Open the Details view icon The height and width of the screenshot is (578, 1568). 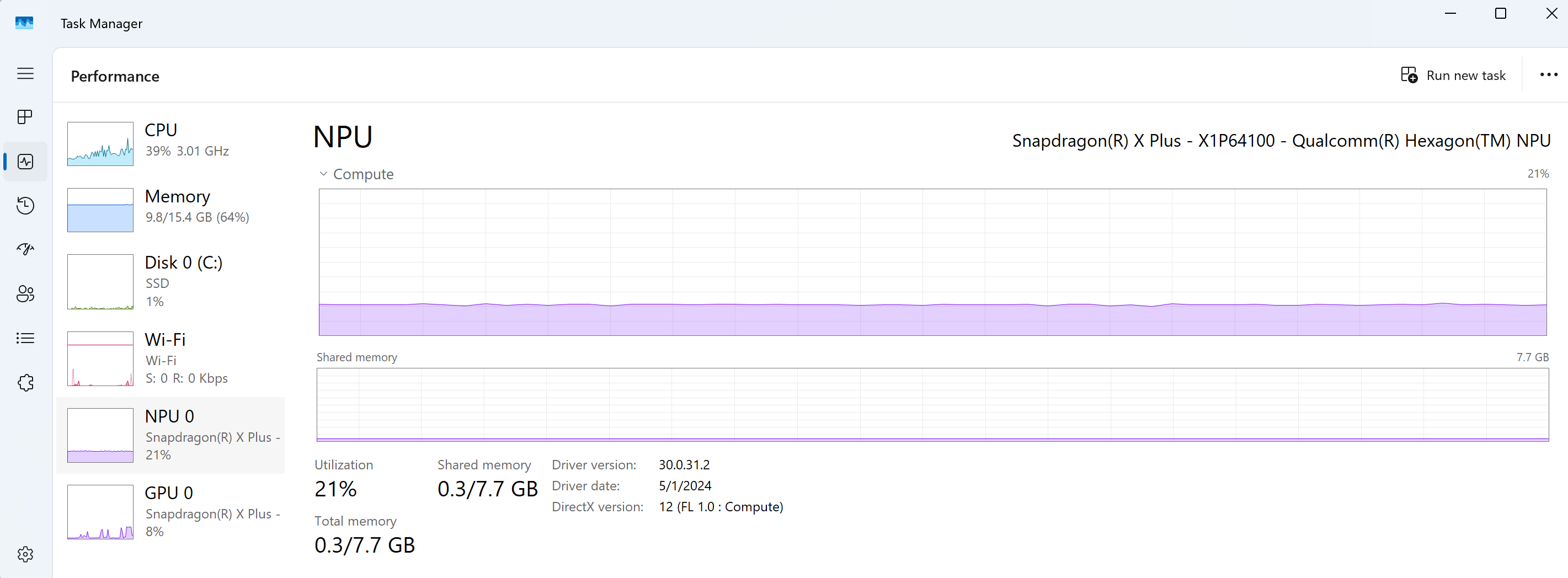click(25, 338)
